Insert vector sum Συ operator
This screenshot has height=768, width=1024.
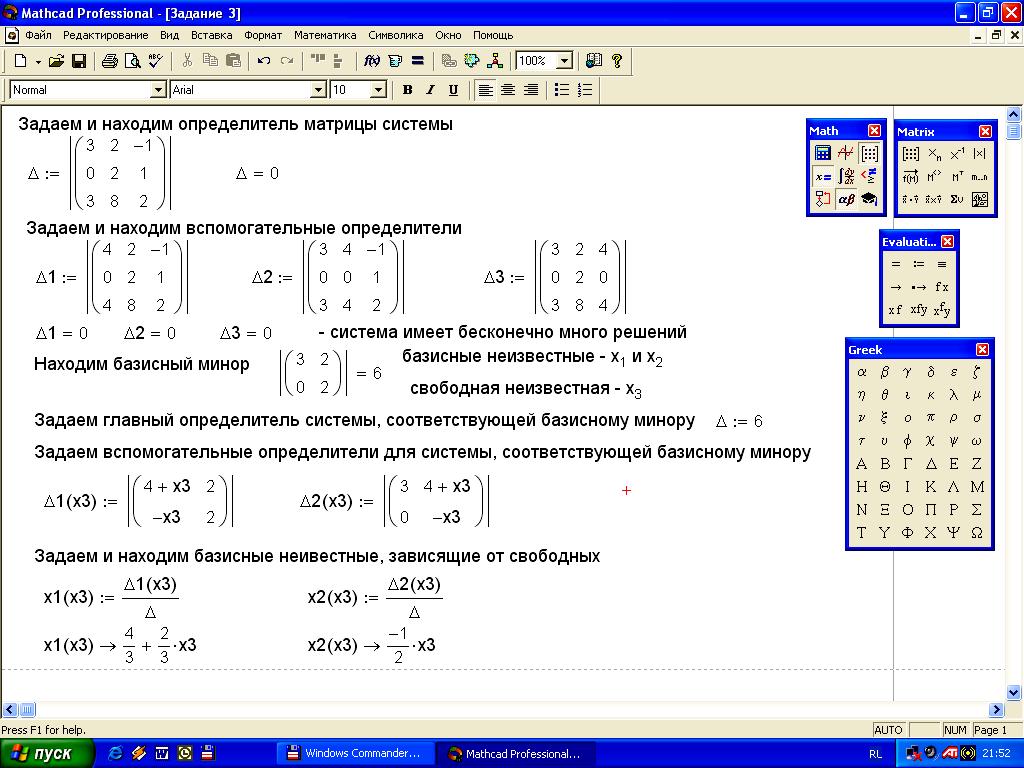(957, 199)
